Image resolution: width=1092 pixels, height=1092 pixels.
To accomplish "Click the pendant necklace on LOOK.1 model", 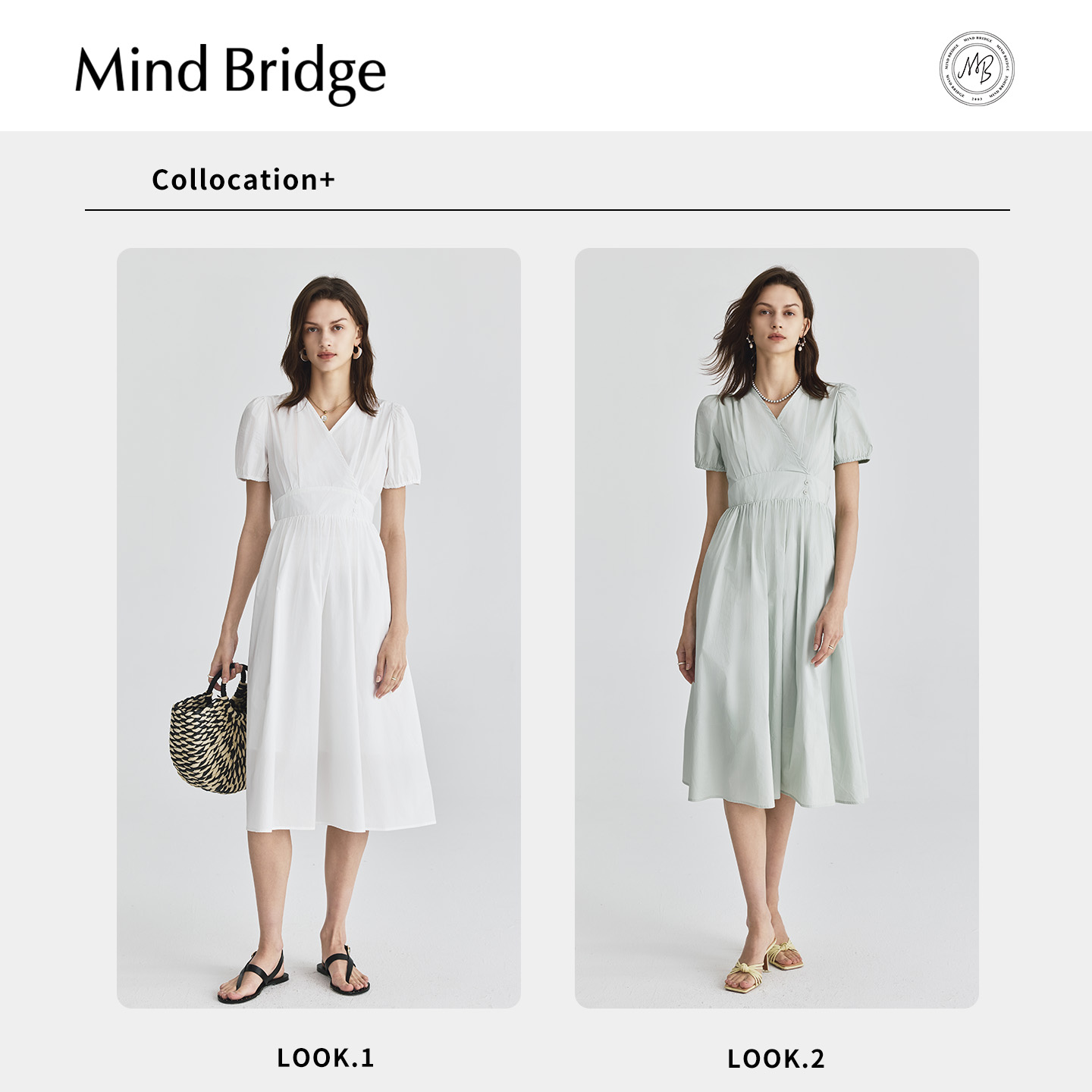I will coord(326,408).
